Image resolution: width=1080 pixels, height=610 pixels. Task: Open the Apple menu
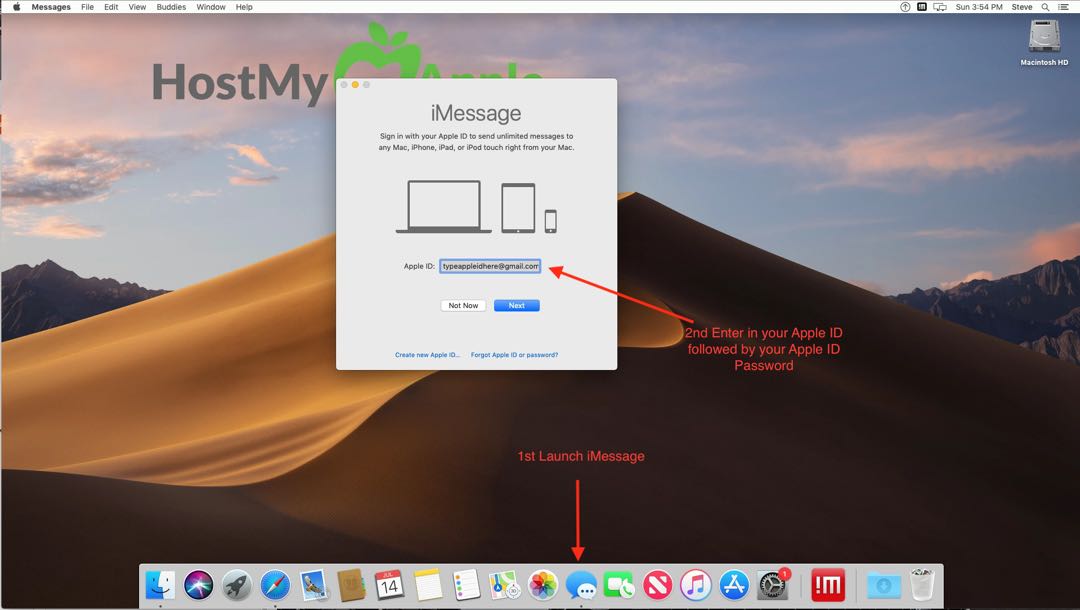pyautogui.click(x=17, y=7)
